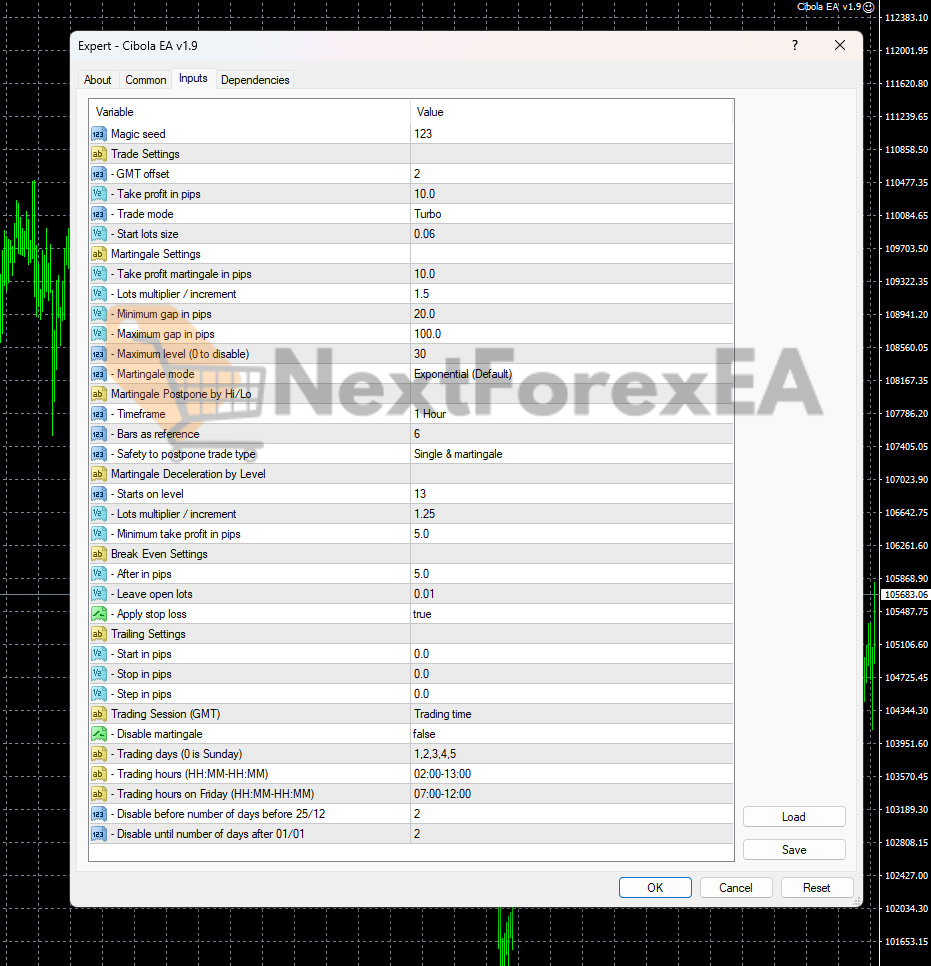Click the integer icon beside Magic seed

click(x=99, y=134)
